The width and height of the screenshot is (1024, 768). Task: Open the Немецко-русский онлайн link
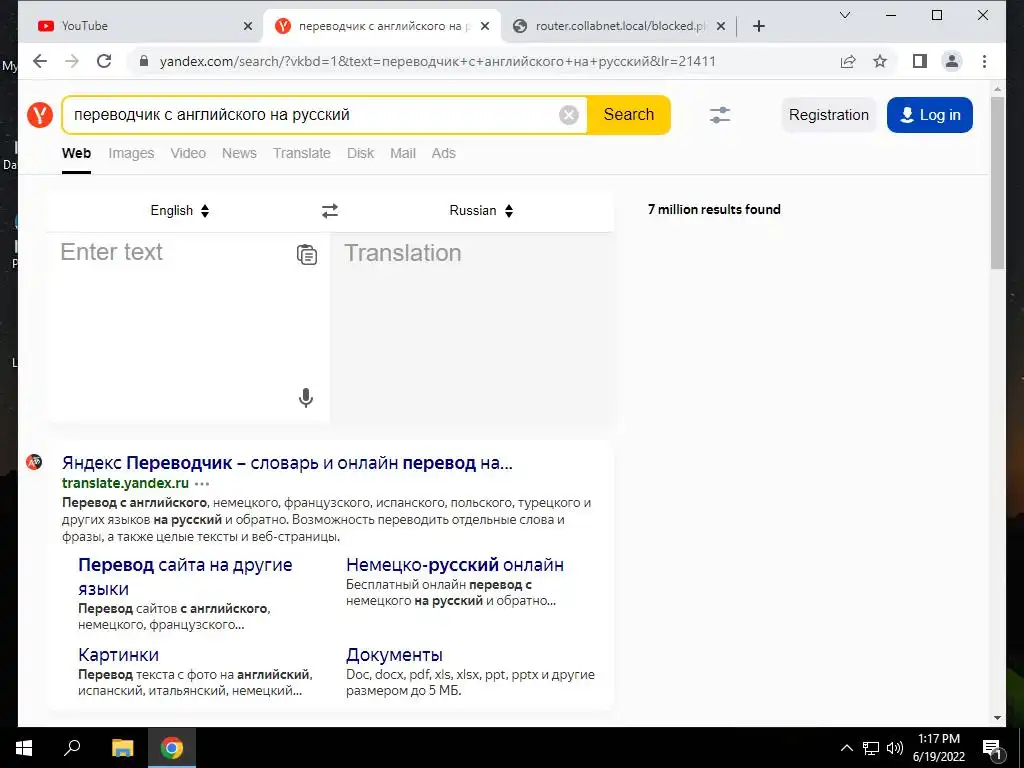455,565
